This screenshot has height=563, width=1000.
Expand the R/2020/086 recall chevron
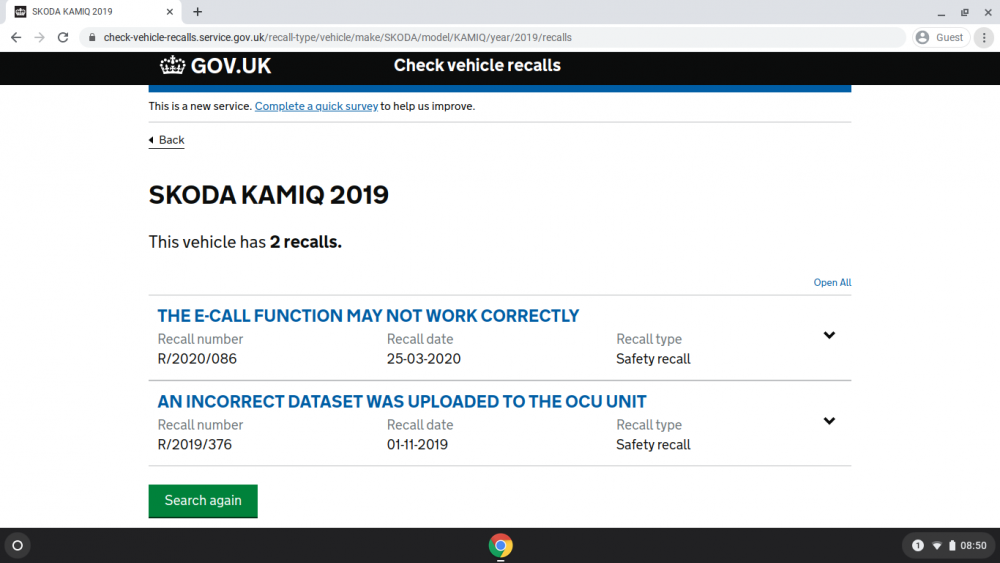coord(829,335)
